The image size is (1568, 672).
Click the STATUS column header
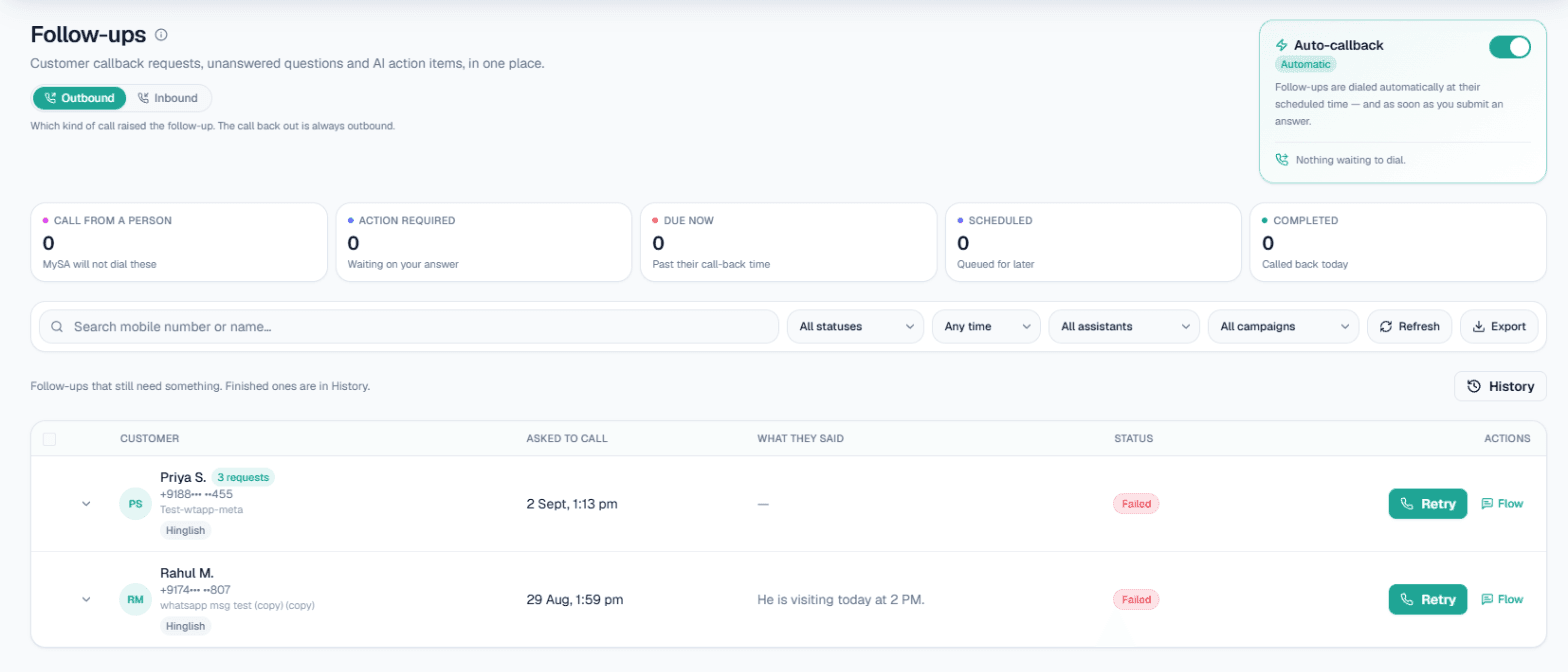pos(1134,438)
